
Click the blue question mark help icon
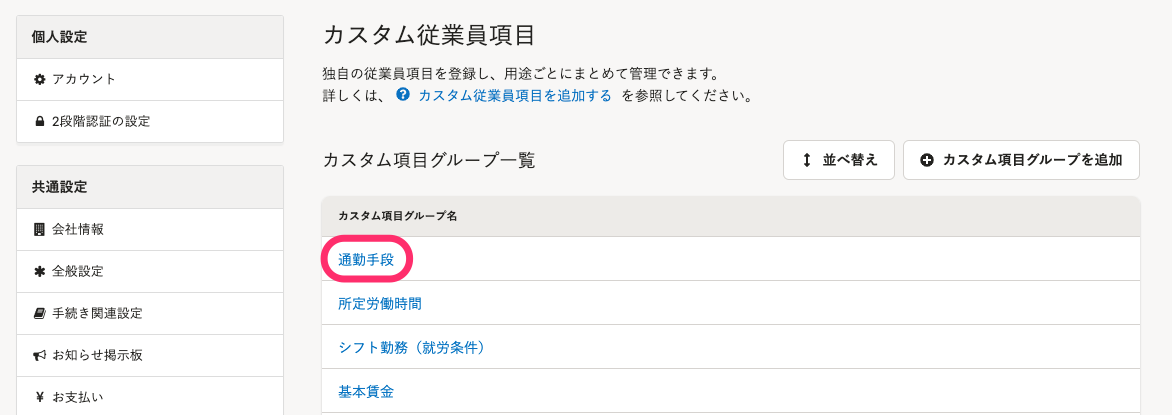pyautogui.click(x=404, y=96)
